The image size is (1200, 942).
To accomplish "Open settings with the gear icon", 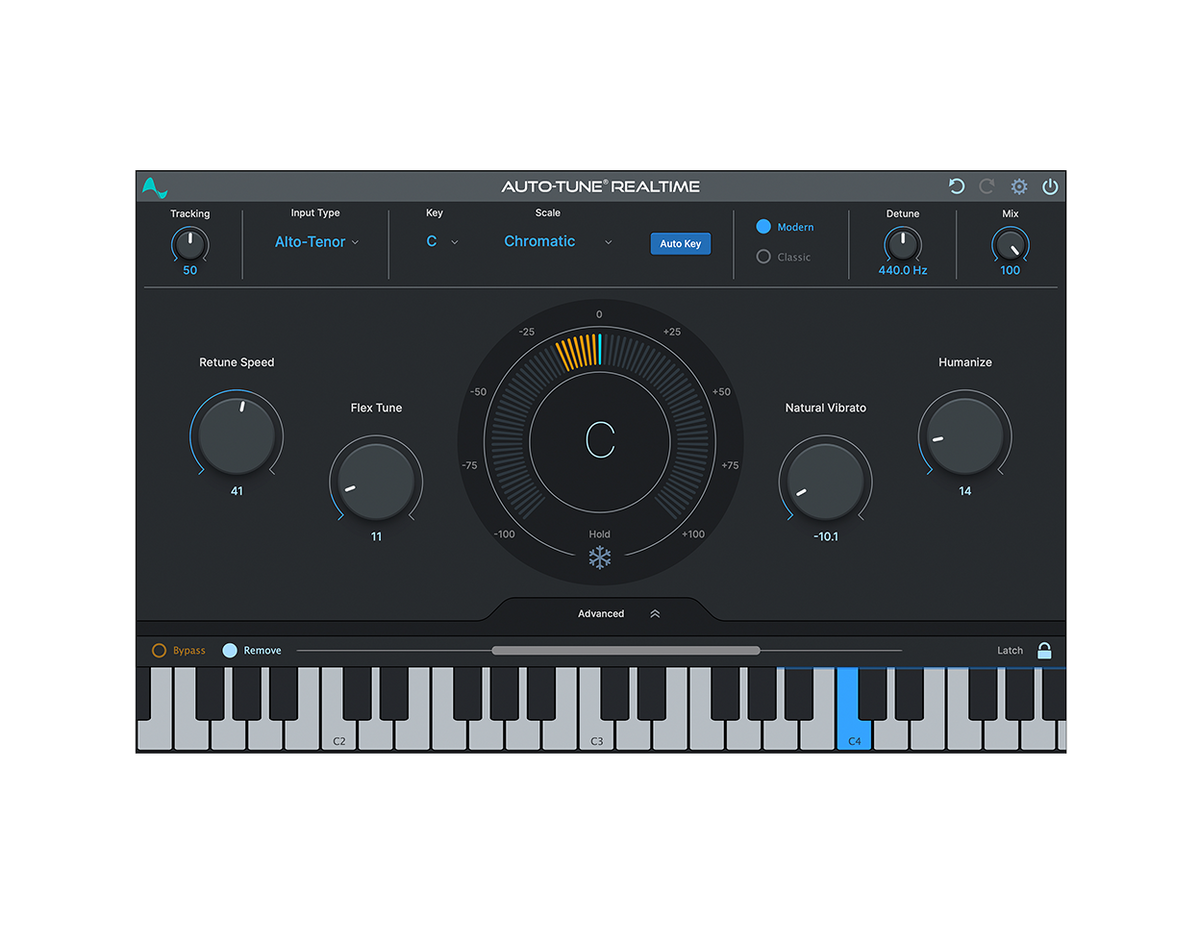I will (1019, 187).
